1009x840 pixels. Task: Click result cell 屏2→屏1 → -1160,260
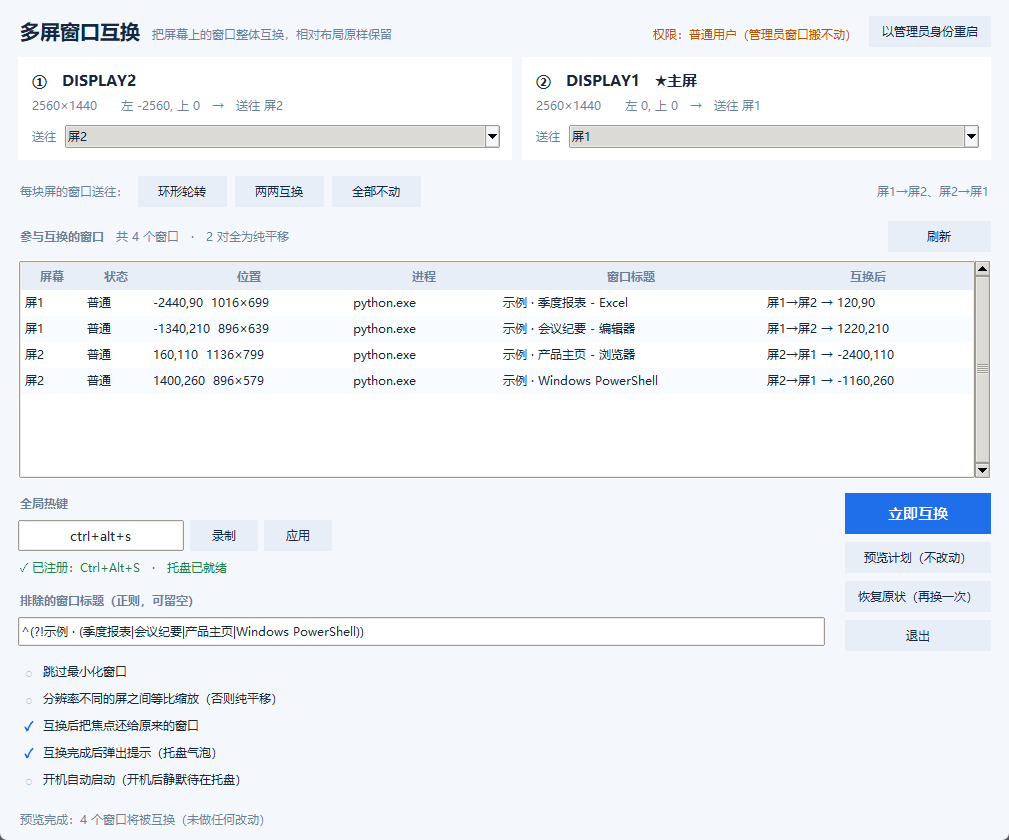[x=830, y=380]
